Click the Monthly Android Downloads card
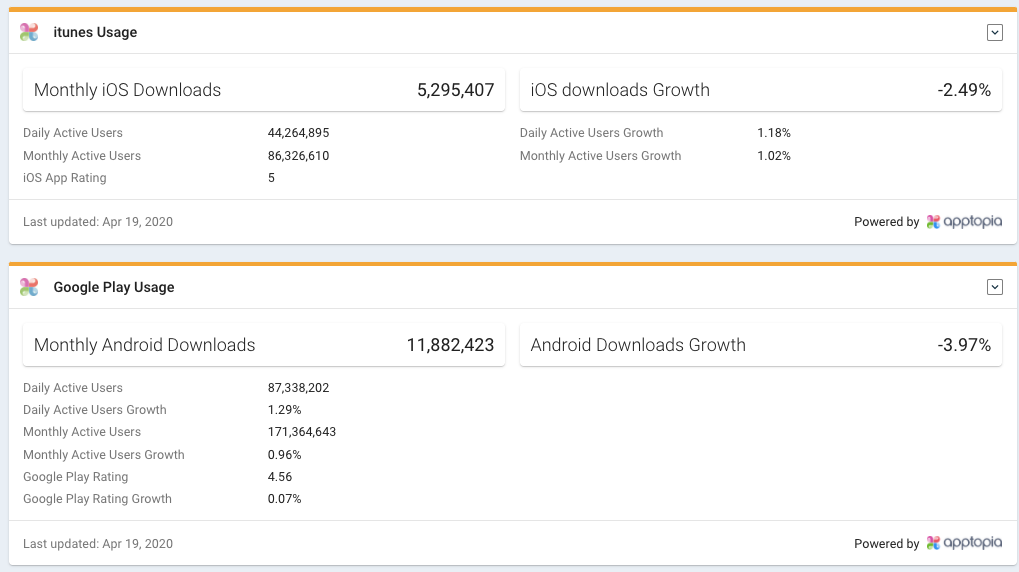Viewport: 1019px width, 572px height. click(x=264, y=344)
